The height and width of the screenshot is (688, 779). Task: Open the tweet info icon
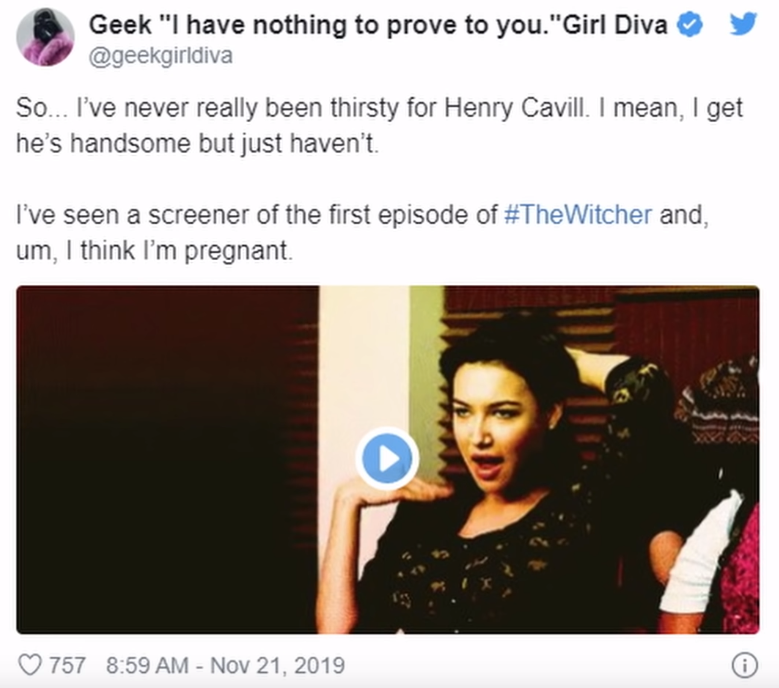pyautogui.click(x=744, y=665)
